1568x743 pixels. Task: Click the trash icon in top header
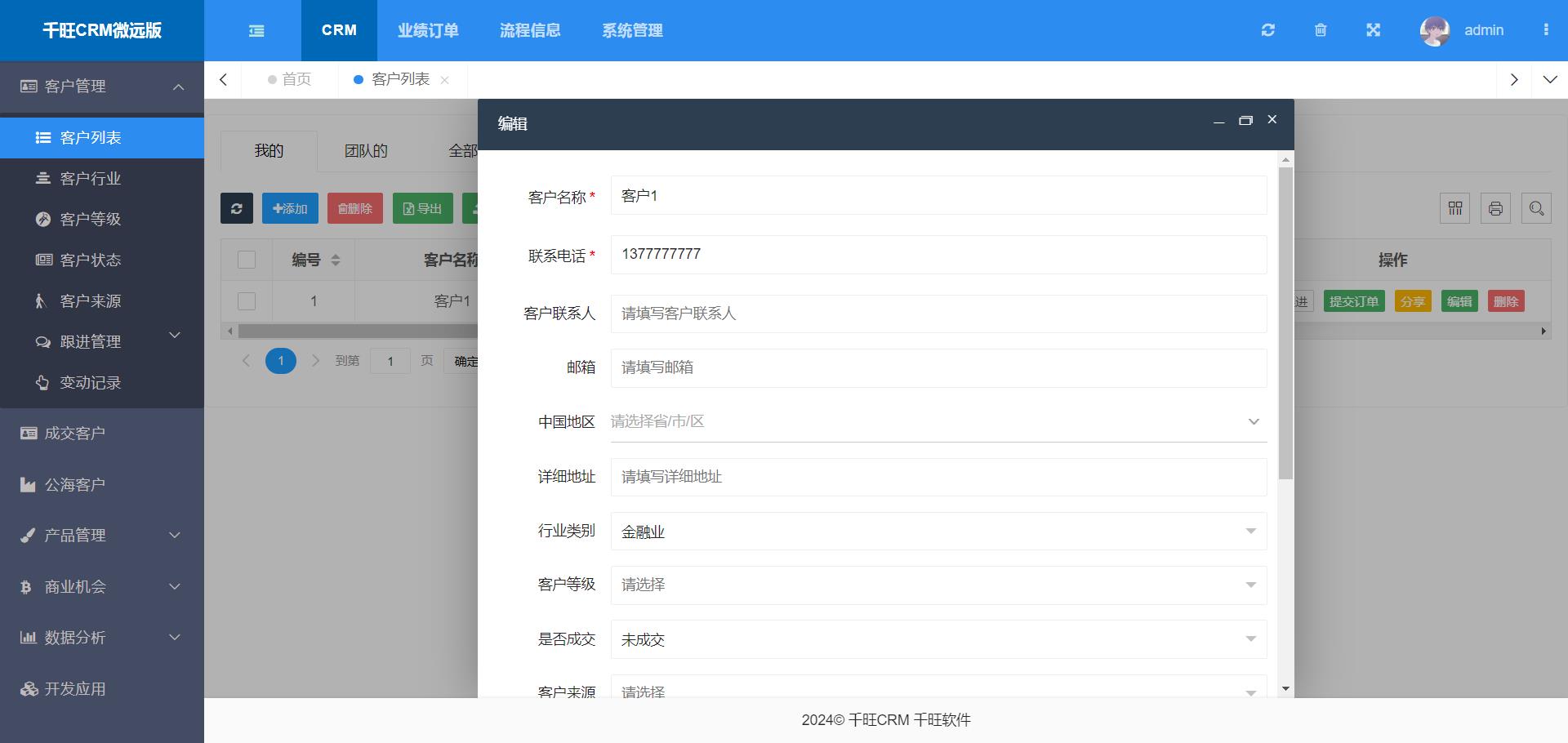click(x=1321, y=30)
